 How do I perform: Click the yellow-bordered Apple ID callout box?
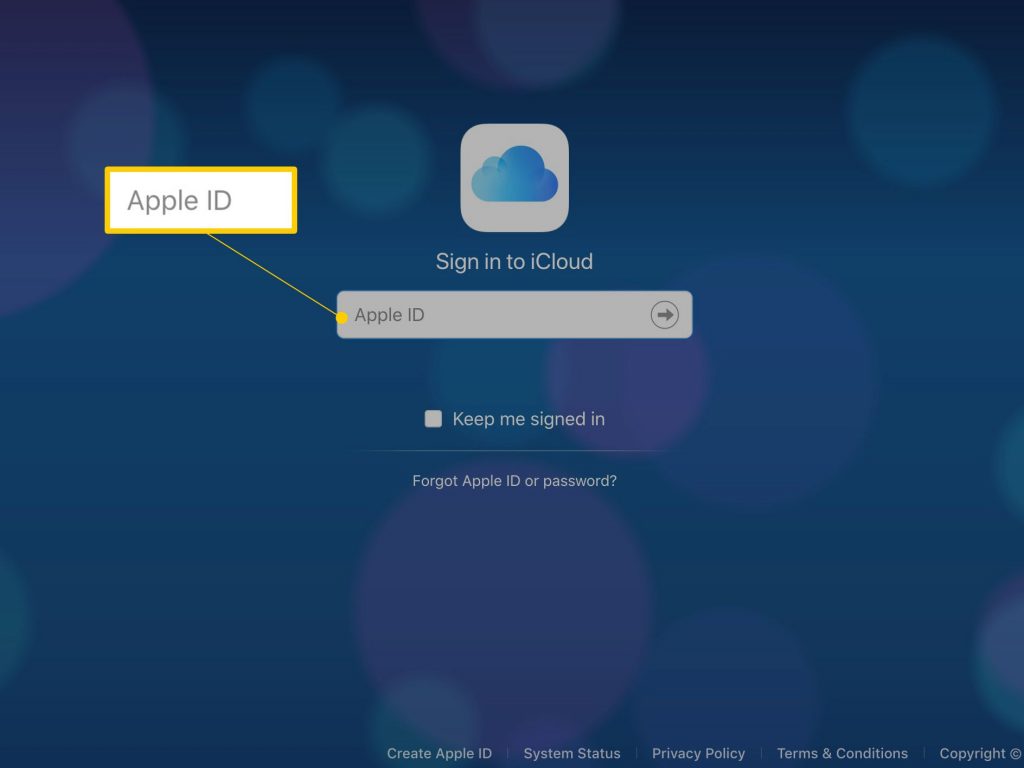pos(201,201)
